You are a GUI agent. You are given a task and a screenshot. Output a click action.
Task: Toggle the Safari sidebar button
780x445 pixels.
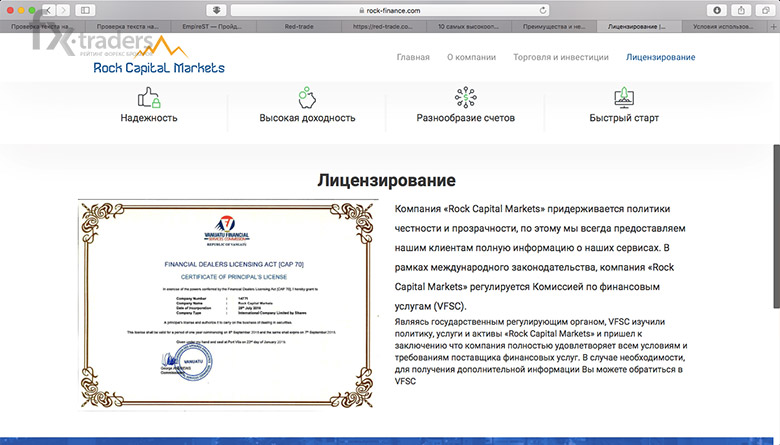pos(85,10)
